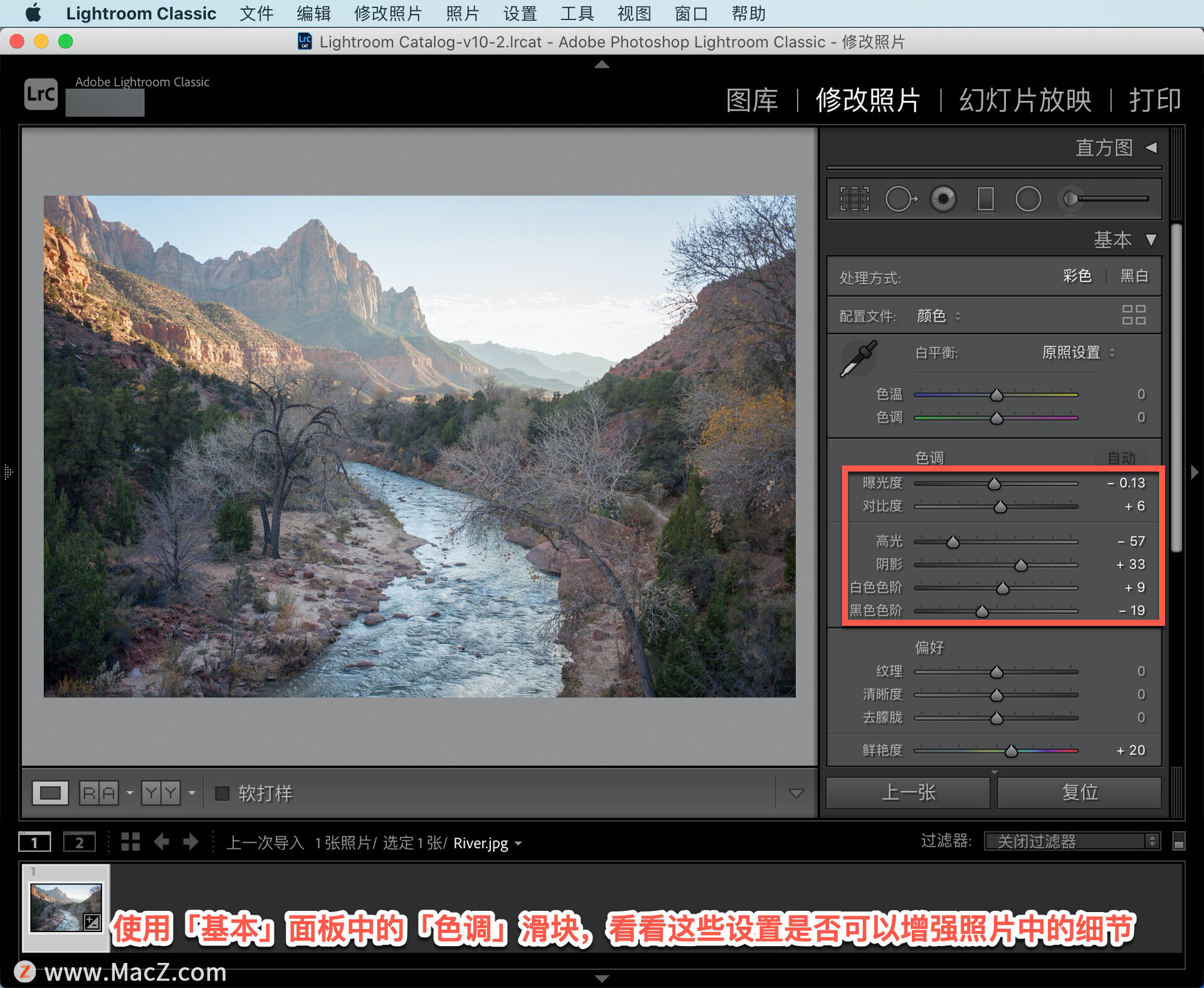Select the Graduated Filter tool
1204x988 pixels.
pyautogui.click(x=985, y=199)
